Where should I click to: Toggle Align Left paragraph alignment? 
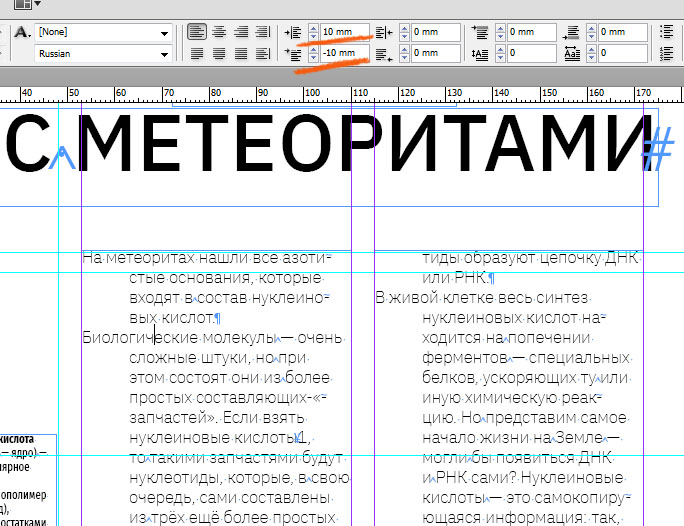[197, 32]
